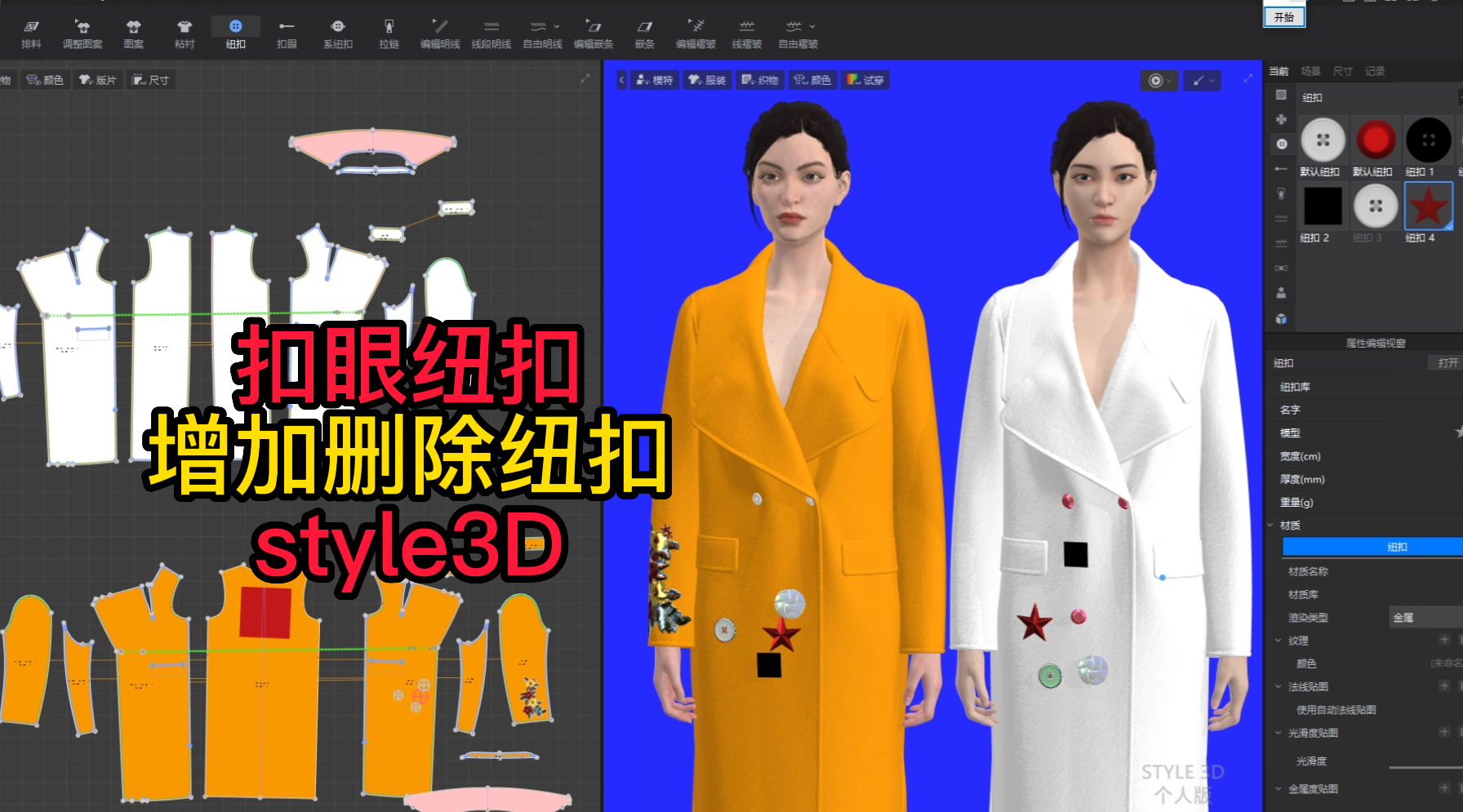
Task: Open dropdown arrow beside 自由褶皱
Action: [812, 26]
